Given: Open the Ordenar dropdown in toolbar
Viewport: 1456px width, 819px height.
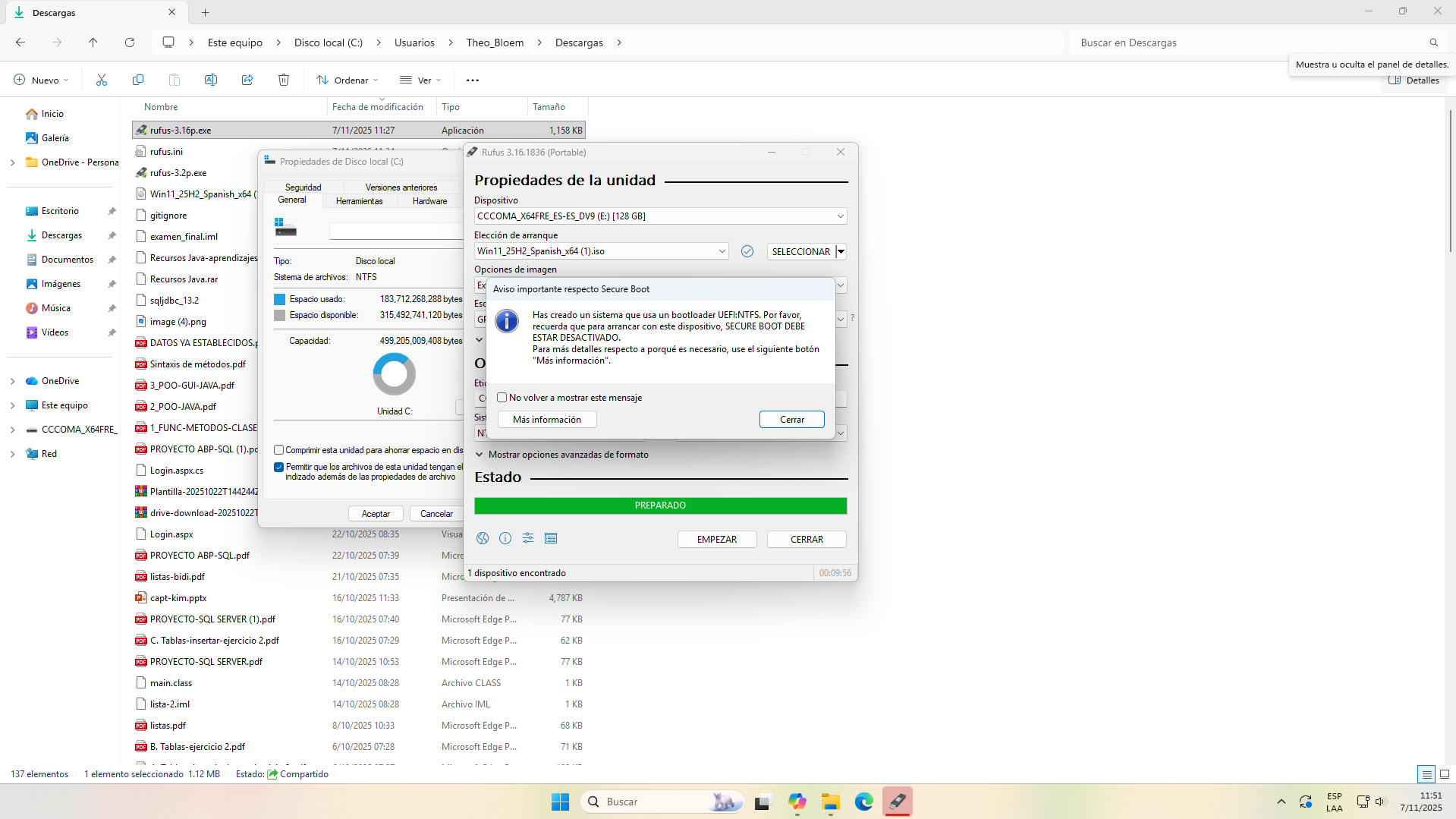Looking at the screenshot, I should tap(347, 80).
